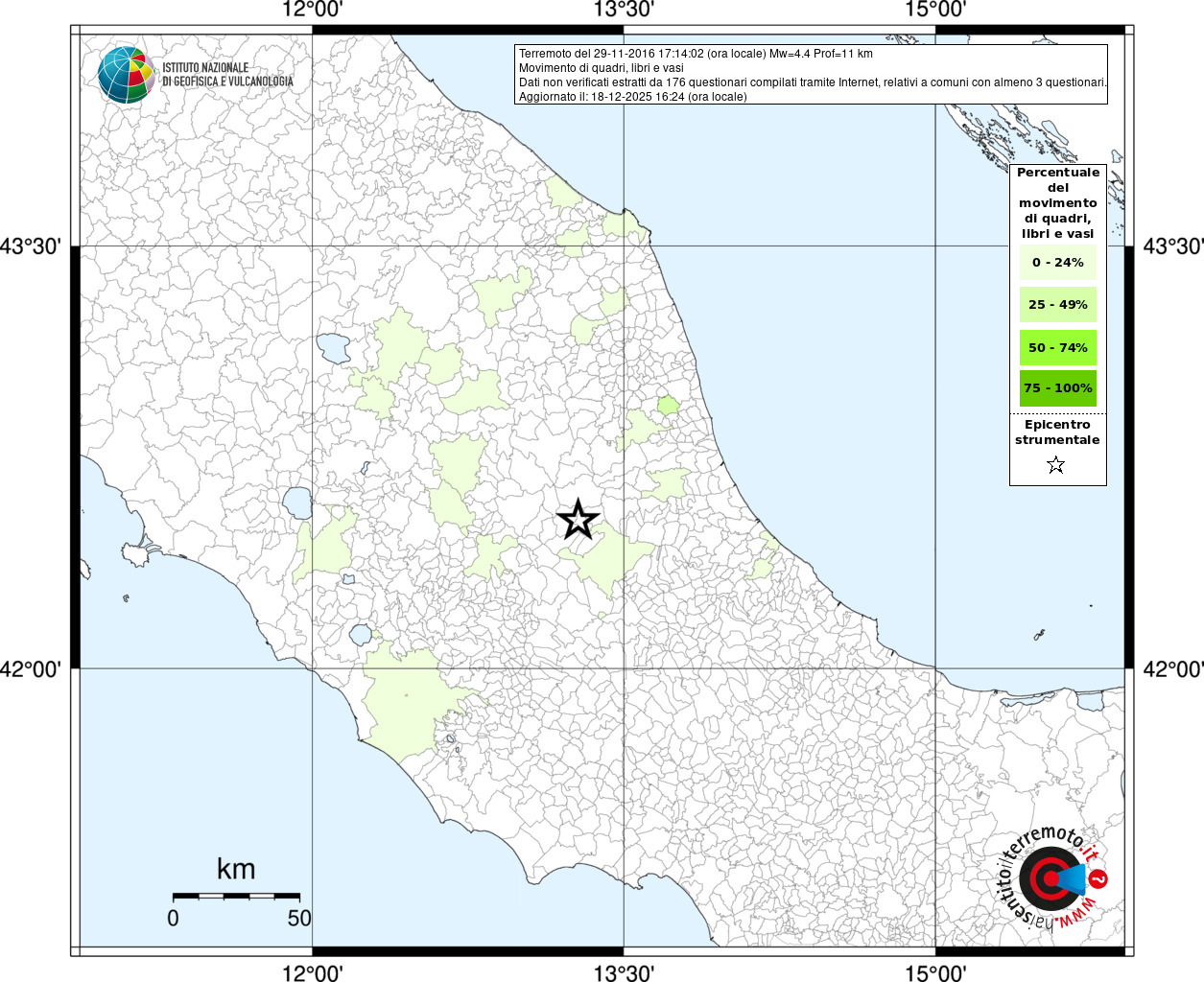Click the 'Dati non verificati' info line
The height and width of the screenshot is (982, 1204).
pyautogui.click(x=813, y=82)
